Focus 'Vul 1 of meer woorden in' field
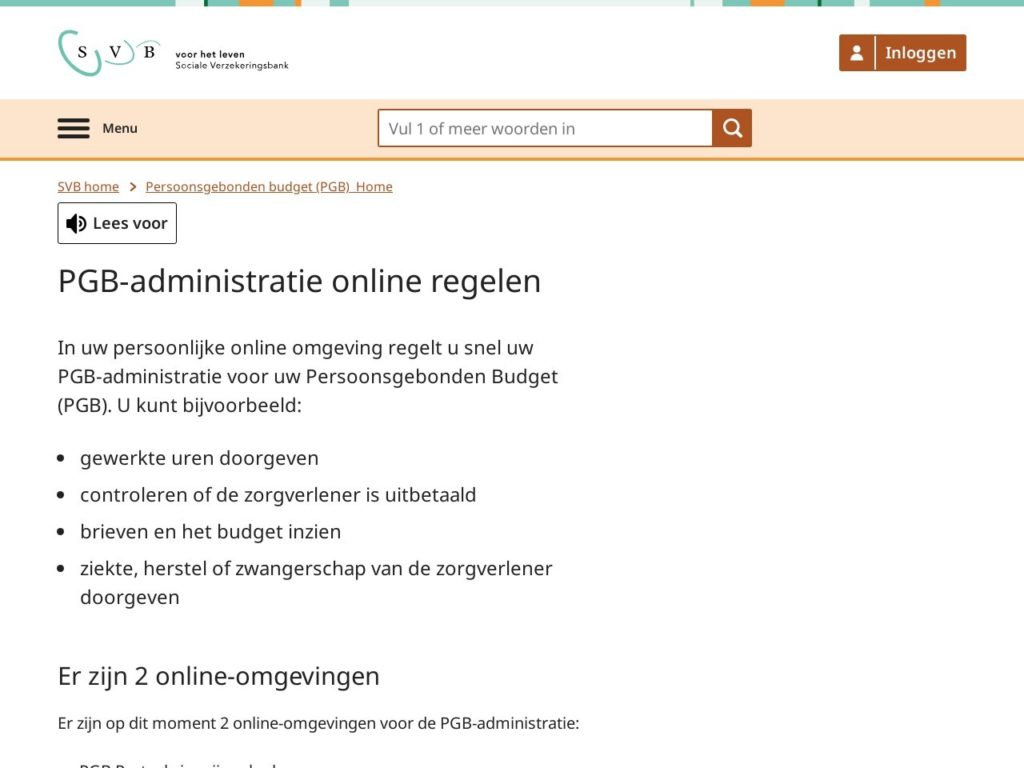 (x=545, y=127)
